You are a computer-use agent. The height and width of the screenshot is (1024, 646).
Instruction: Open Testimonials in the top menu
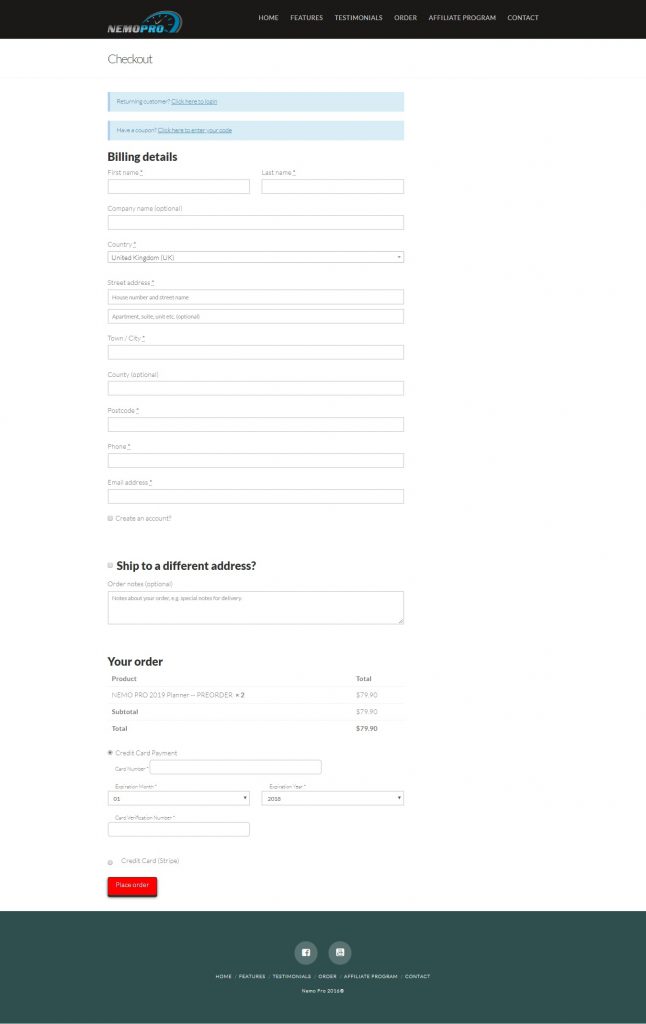(x=358, y=18)
